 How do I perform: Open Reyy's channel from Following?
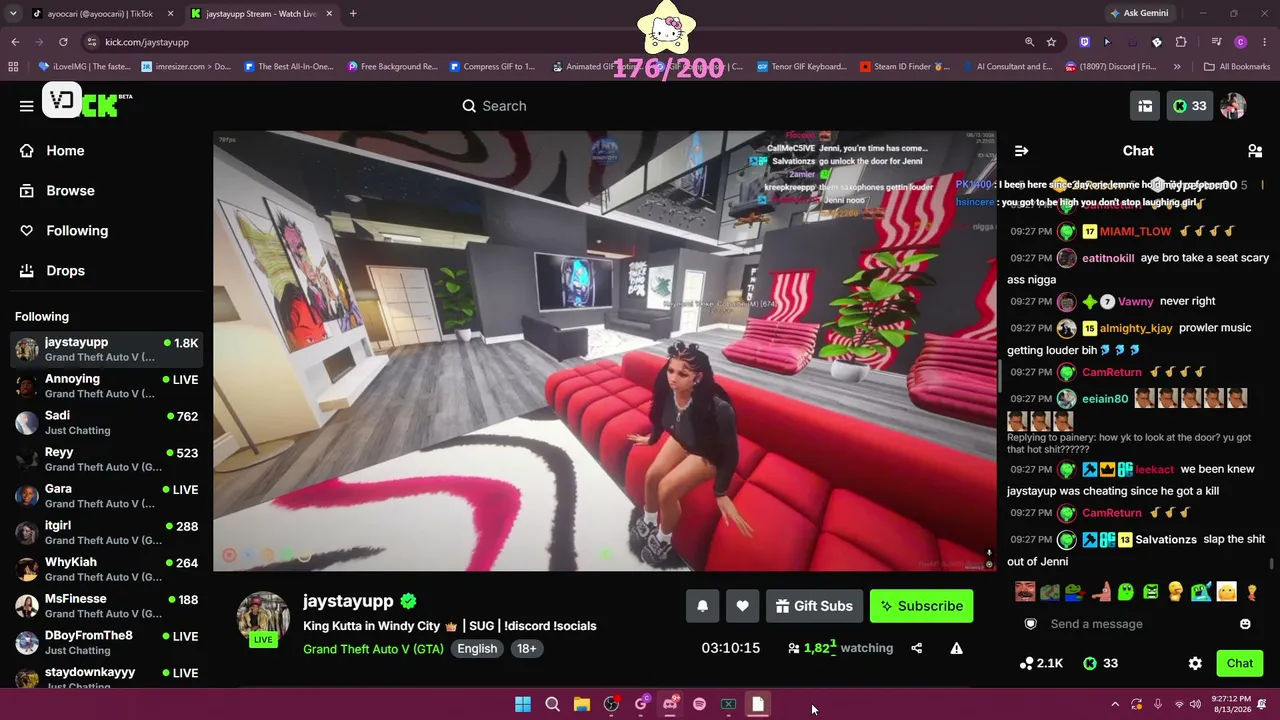pos(106,459)
